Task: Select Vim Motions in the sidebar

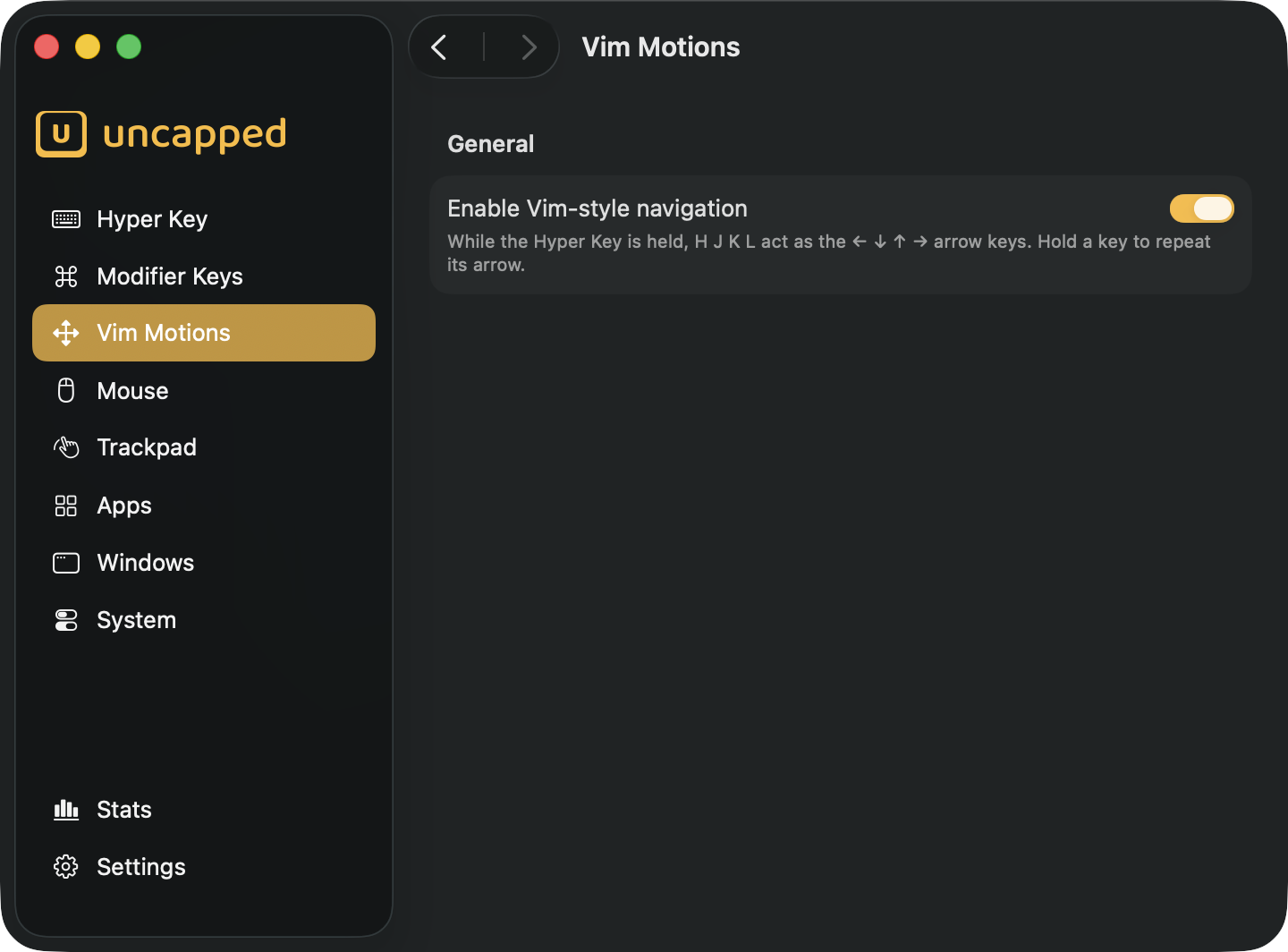Action: (x=204, y=333)
